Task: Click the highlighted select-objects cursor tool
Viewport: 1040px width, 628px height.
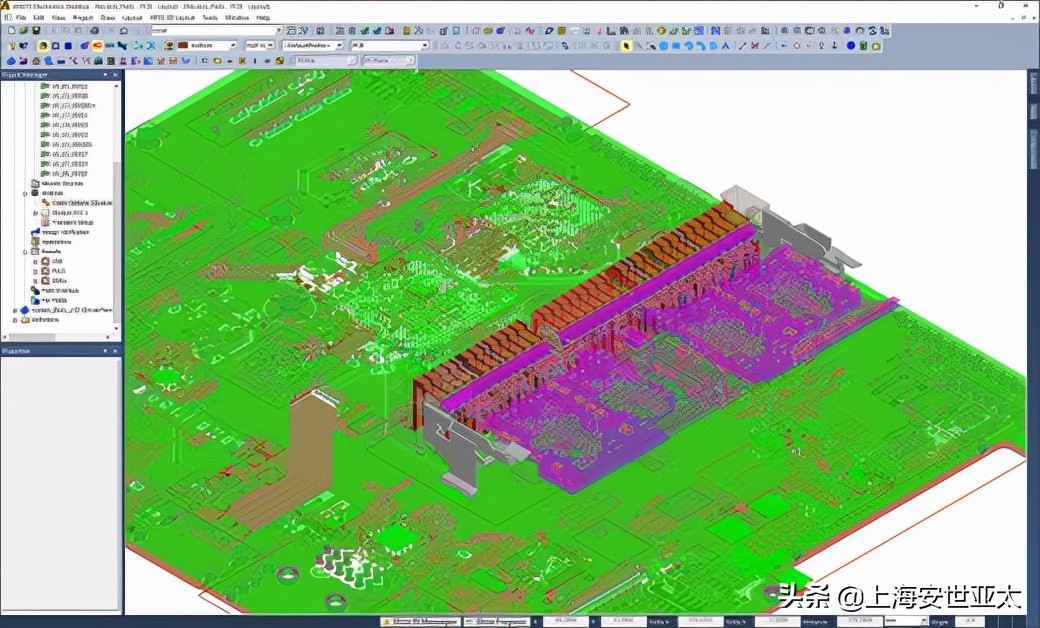Action: (x=626, y=46)
